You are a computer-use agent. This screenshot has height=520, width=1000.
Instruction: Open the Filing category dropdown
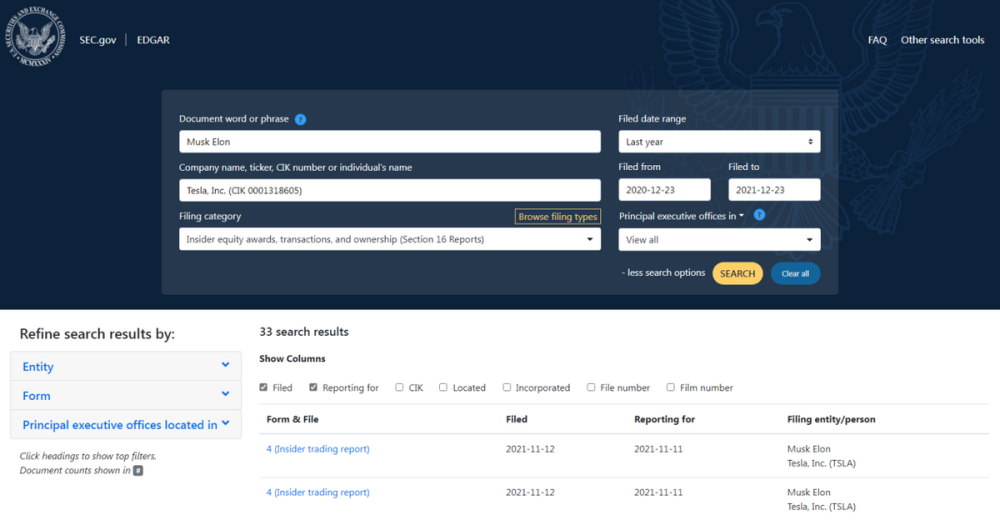pos(390,239)
